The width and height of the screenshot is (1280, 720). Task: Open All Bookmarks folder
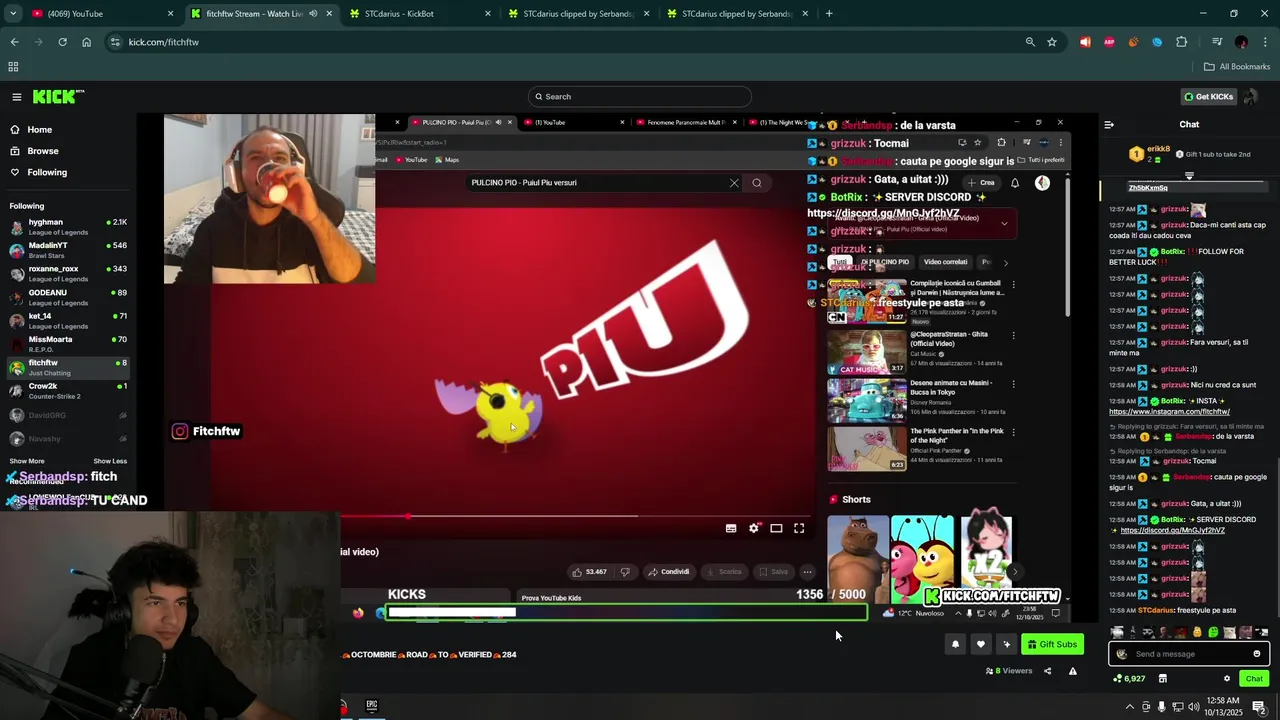coord(1237,67)
